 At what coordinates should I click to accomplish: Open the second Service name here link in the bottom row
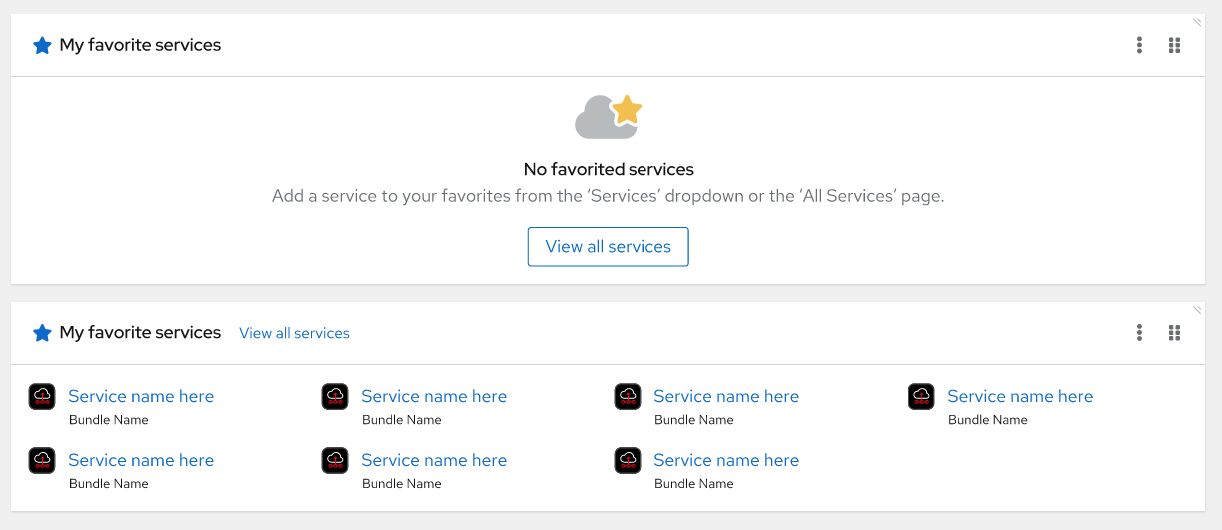tap(434, 460)
